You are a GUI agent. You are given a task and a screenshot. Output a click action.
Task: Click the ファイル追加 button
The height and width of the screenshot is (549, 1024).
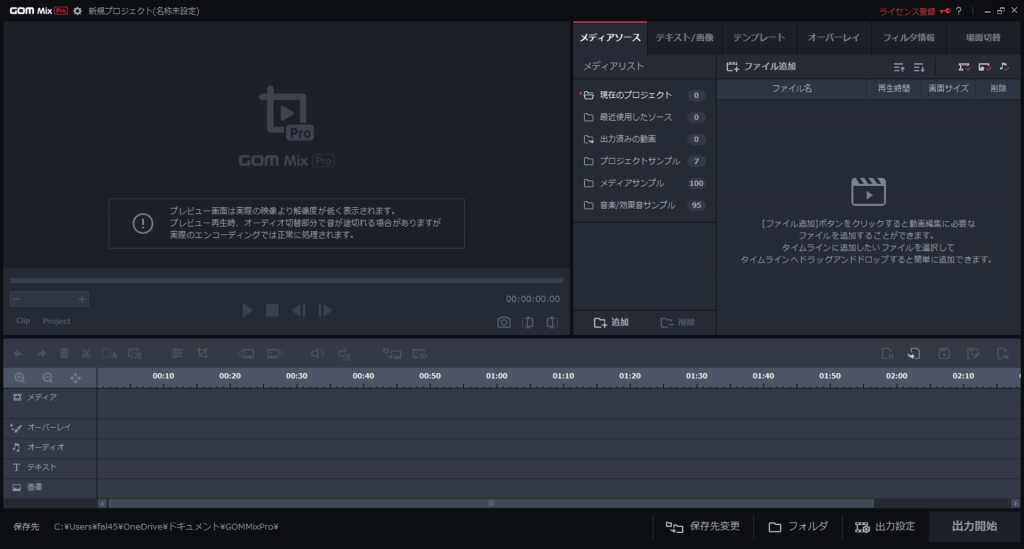coord(762,67)
